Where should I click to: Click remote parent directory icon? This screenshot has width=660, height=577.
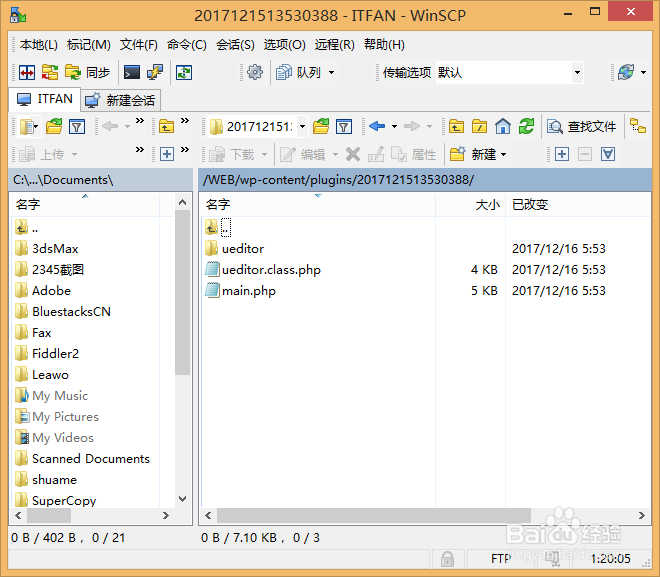click(456, 126)
